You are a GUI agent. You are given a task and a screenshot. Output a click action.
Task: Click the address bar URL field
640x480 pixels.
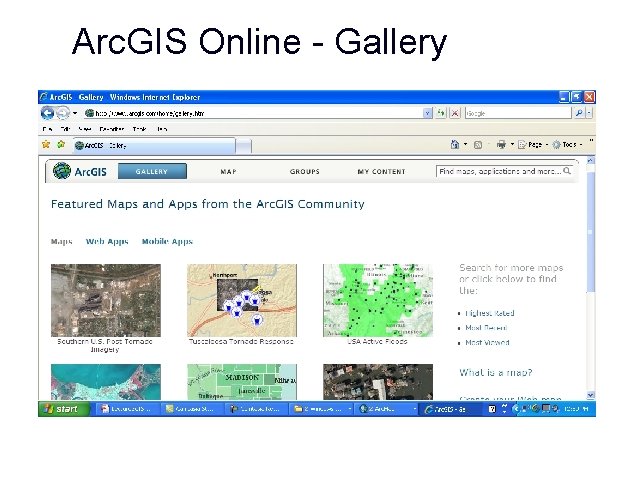pyautogui.click(x=253, y=113)
